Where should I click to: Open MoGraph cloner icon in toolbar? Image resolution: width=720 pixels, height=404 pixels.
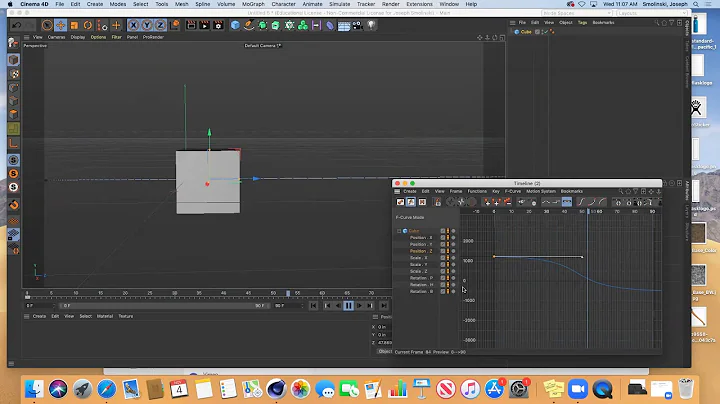303,25
